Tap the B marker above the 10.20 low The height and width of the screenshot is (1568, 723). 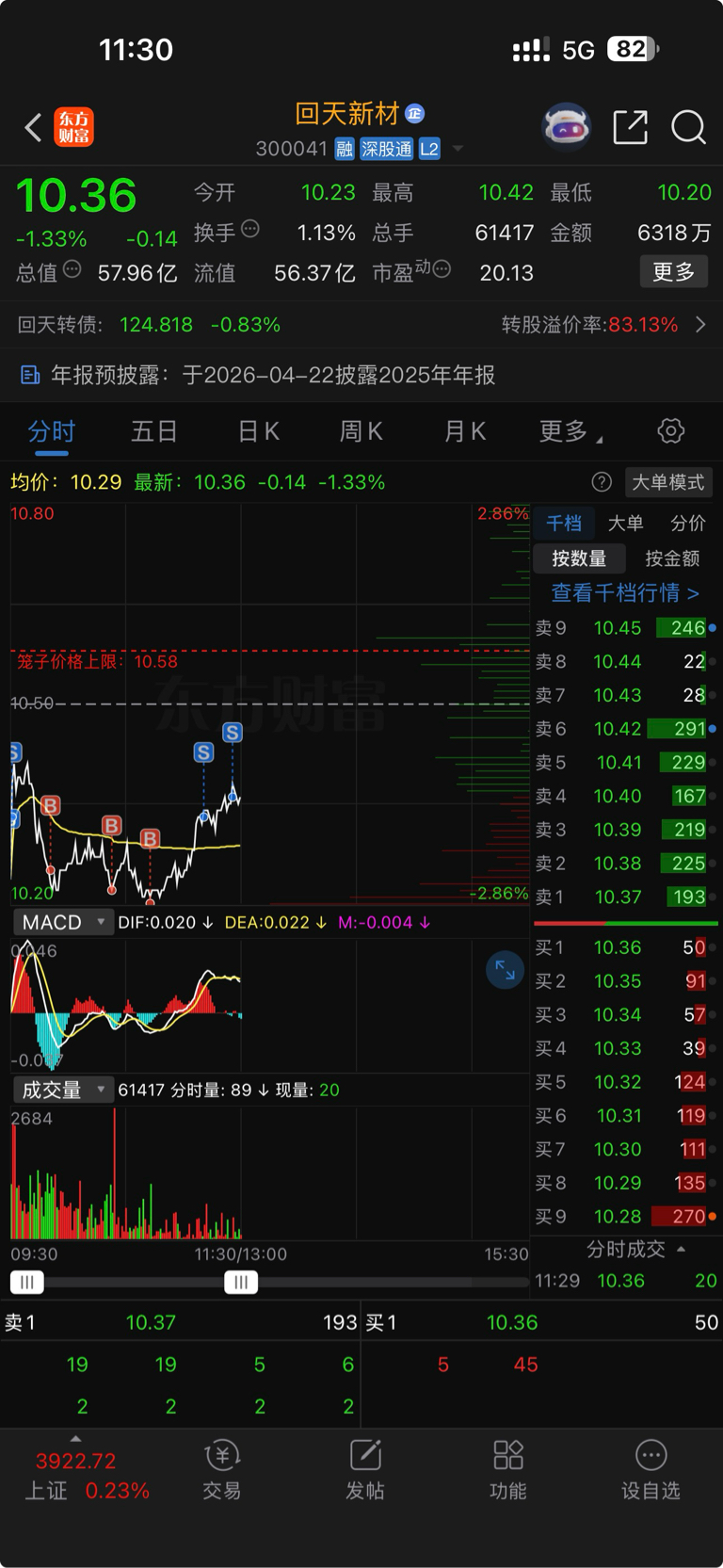(x=150, y=838)
